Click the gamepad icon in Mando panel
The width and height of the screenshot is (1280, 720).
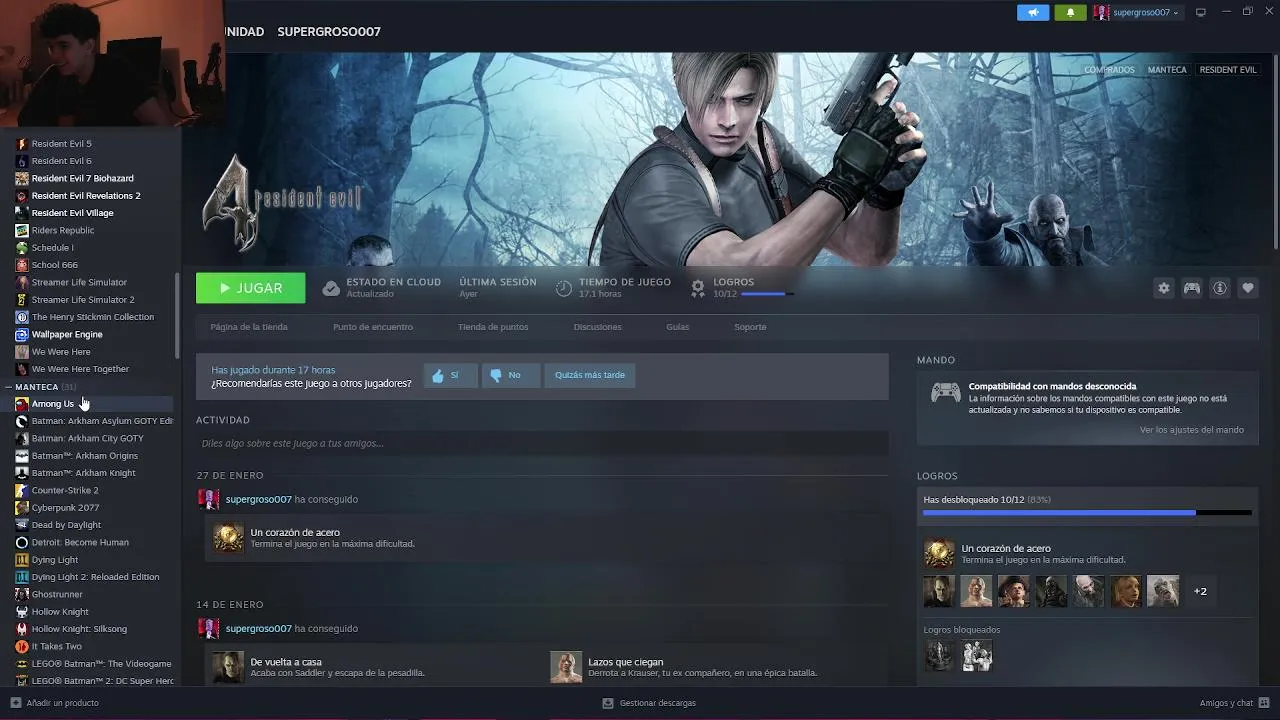(x=946, y=393)
